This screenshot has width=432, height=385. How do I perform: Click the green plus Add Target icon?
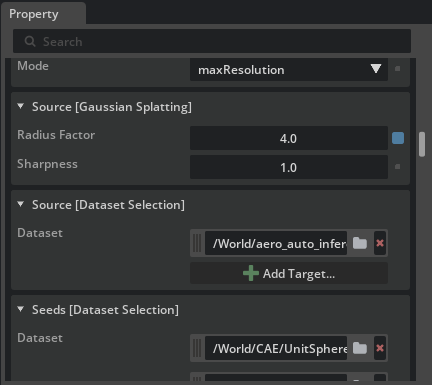251,273
